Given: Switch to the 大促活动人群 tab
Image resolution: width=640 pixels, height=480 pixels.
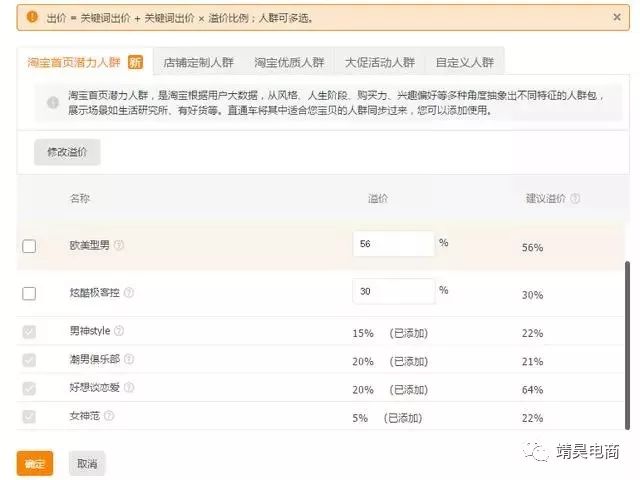Looking at the screenshot, I should (x=380, y=62).
